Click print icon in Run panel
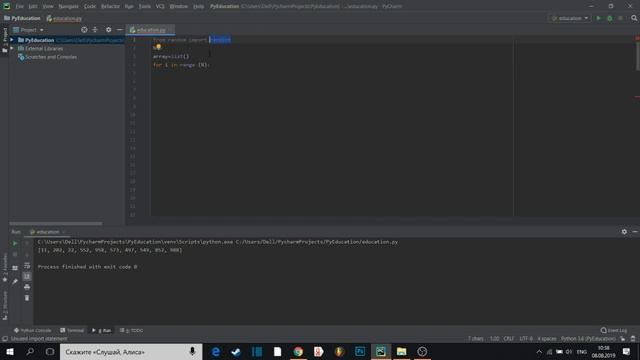The height and width of the screenshot is (360, 640). coord(27,287)
